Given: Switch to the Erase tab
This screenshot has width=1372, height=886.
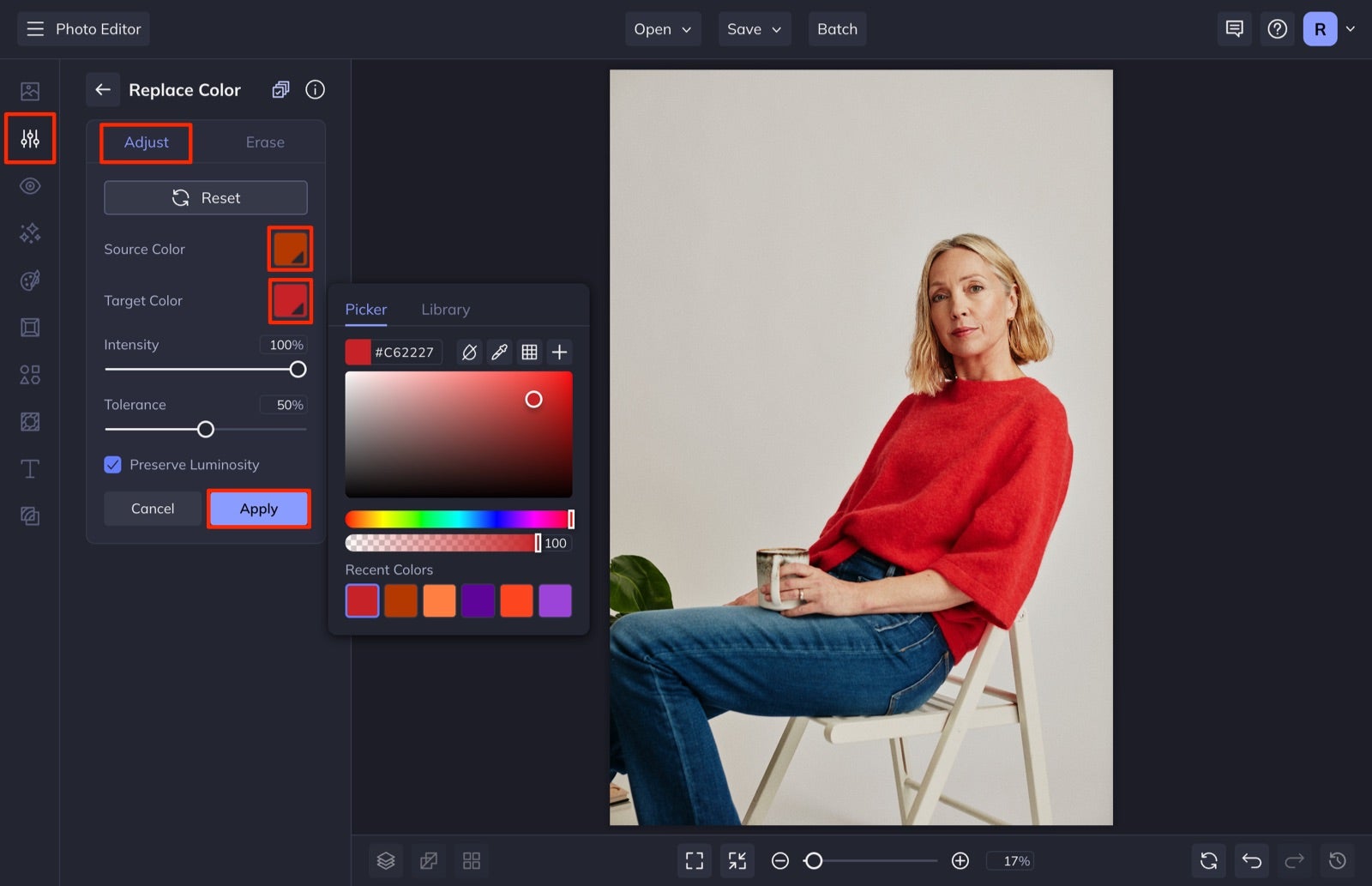Looking at the screenshot, I should (x=264, y=142).
